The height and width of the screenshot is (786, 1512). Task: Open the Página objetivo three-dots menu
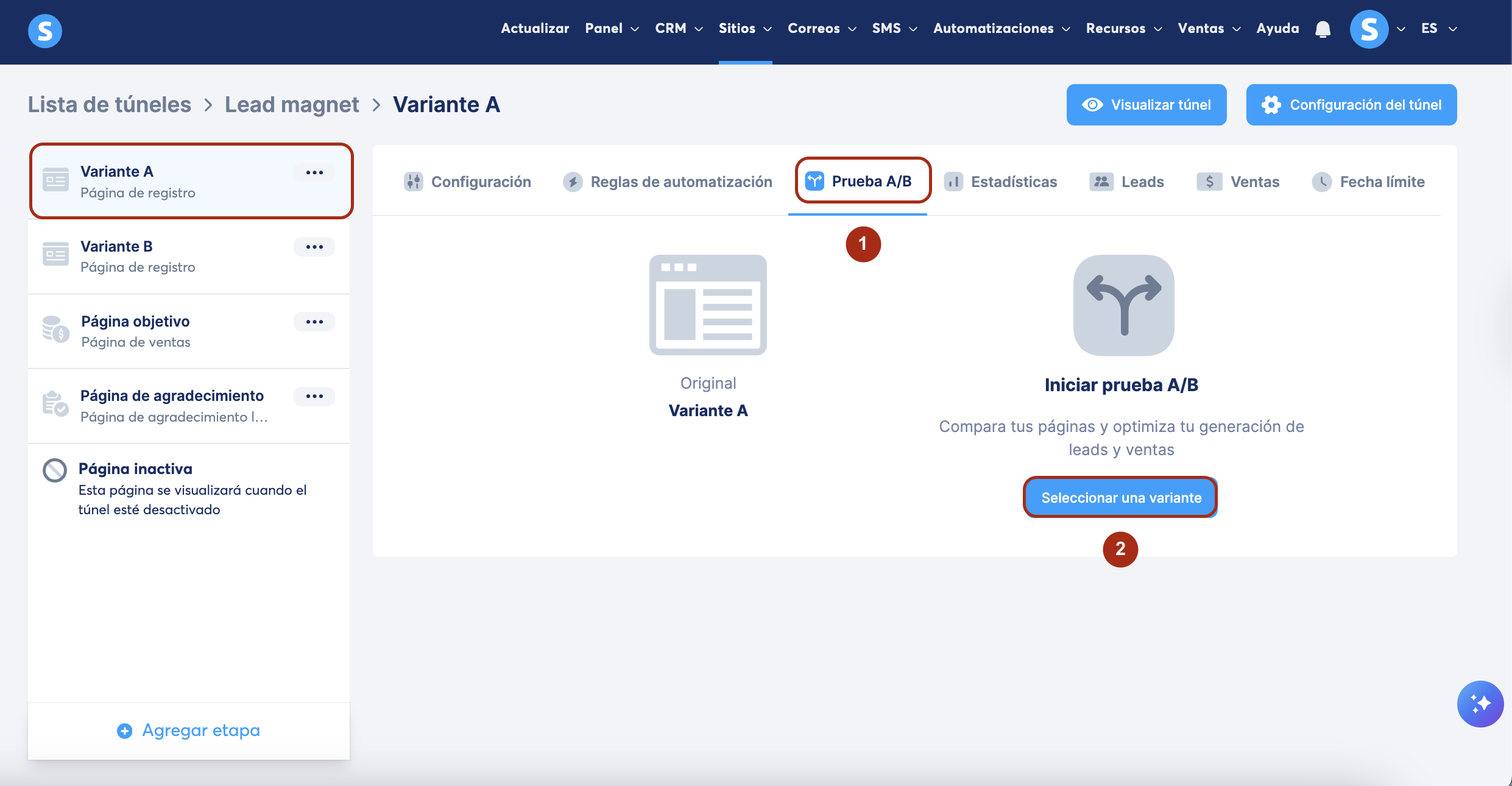point(314,322)
